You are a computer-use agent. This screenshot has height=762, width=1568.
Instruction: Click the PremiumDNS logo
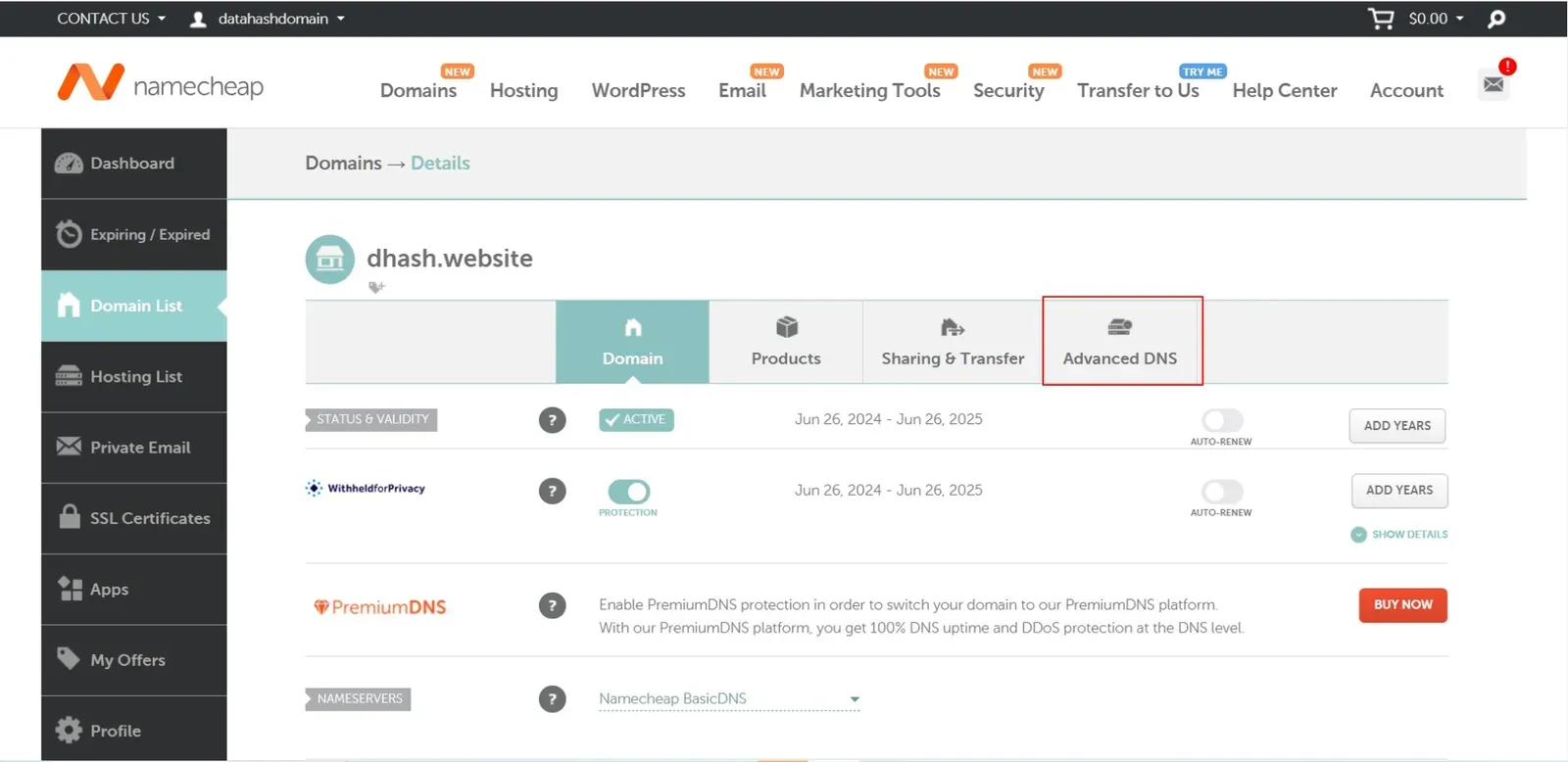[379, 607]
